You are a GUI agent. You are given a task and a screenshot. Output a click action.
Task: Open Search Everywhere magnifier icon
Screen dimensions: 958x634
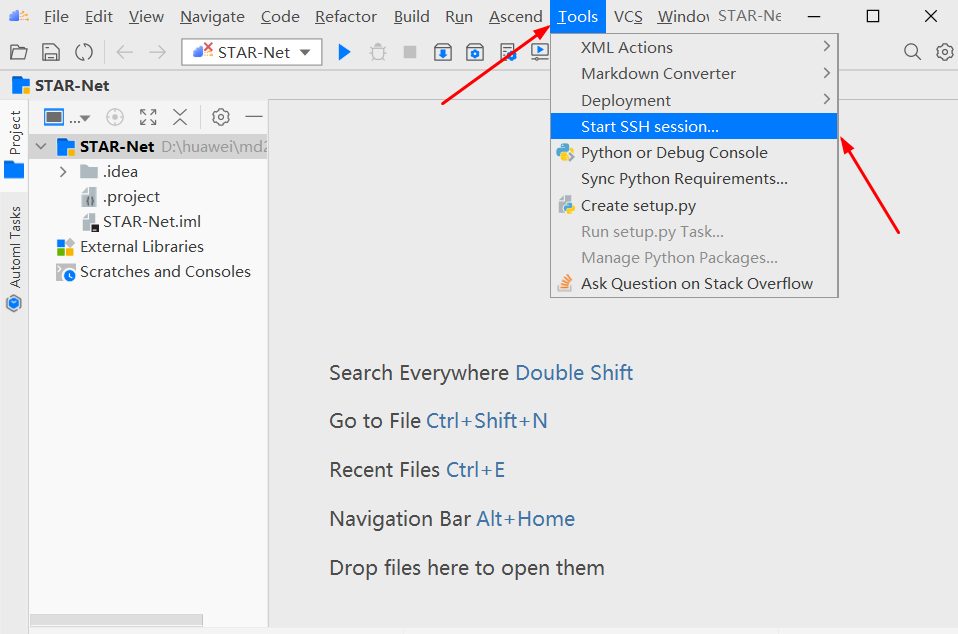(x=912, y=53)
